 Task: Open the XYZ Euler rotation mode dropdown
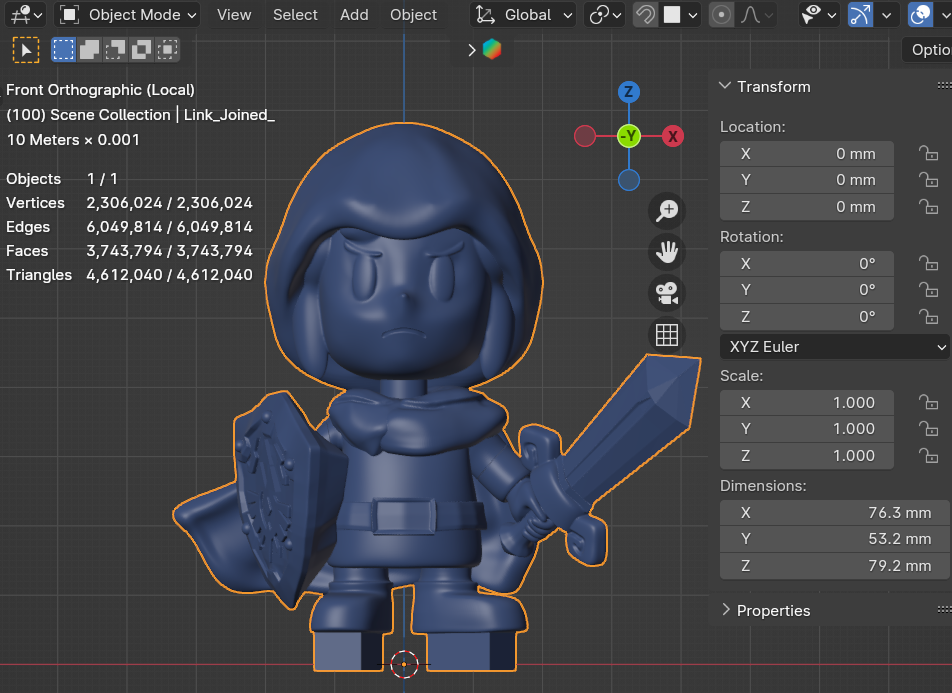pyautogui.click(x=835, y=347)
